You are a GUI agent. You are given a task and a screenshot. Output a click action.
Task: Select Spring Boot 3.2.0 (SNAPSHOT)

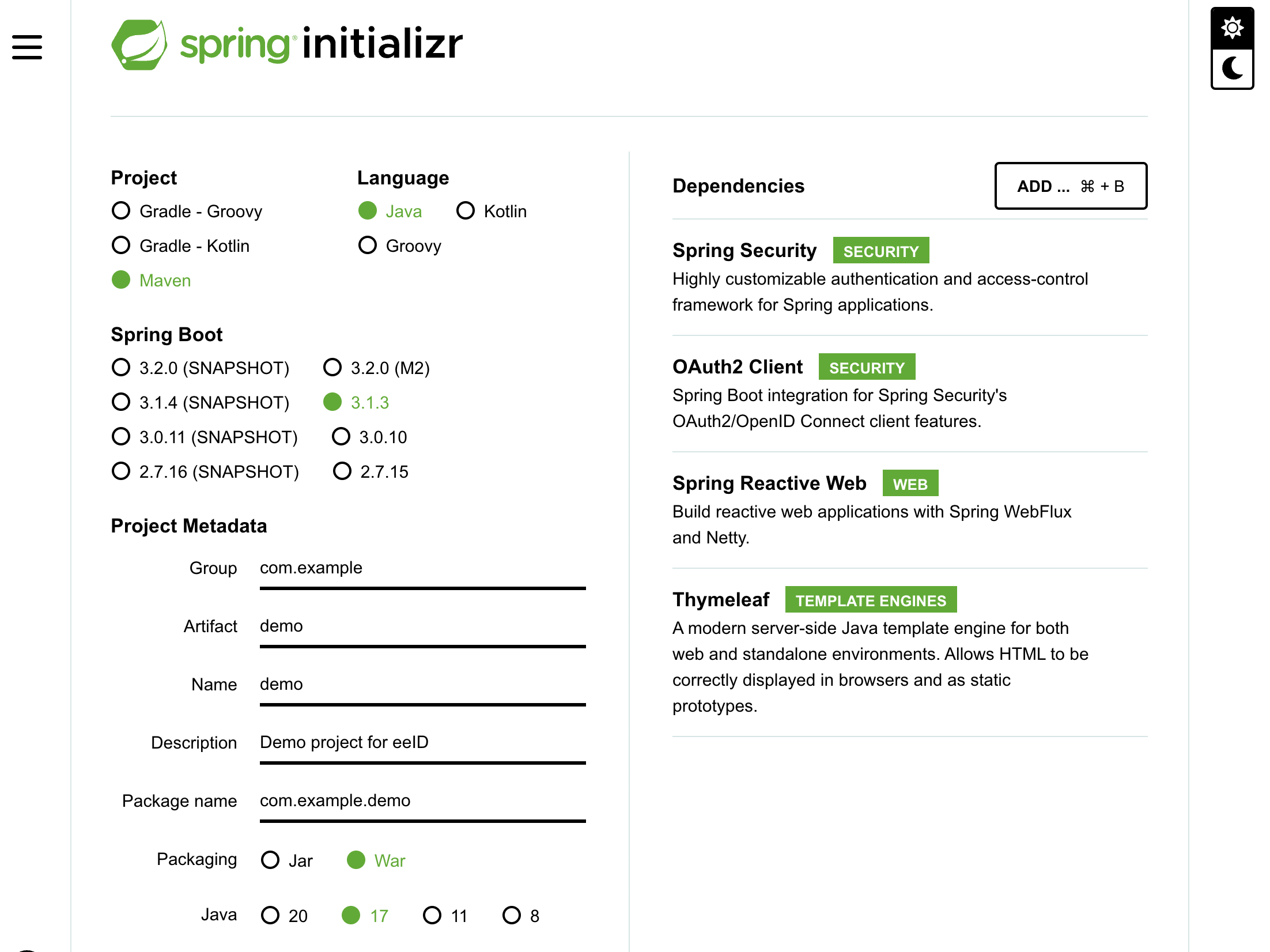click(x=201, y=368)
